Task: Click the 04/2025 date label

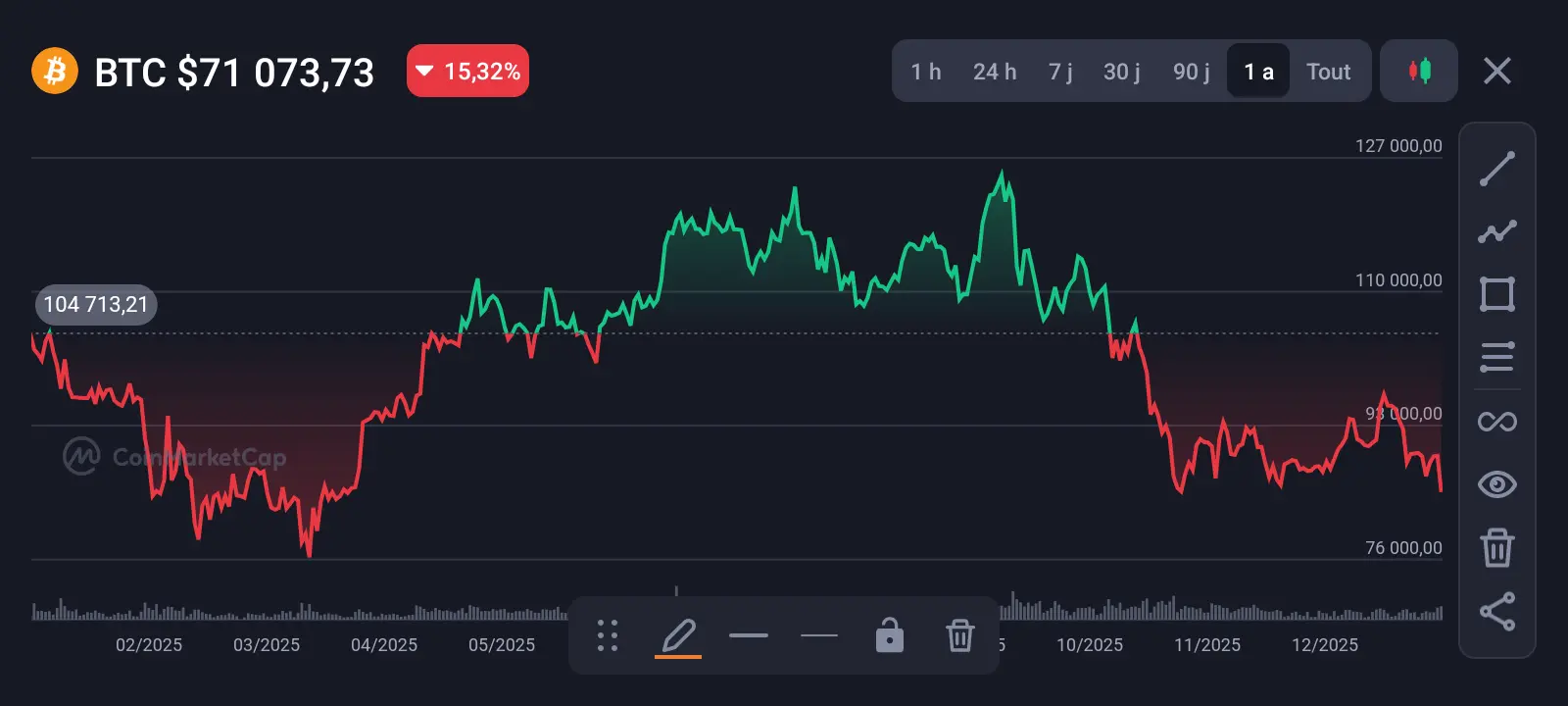Action: coord(384,645)
